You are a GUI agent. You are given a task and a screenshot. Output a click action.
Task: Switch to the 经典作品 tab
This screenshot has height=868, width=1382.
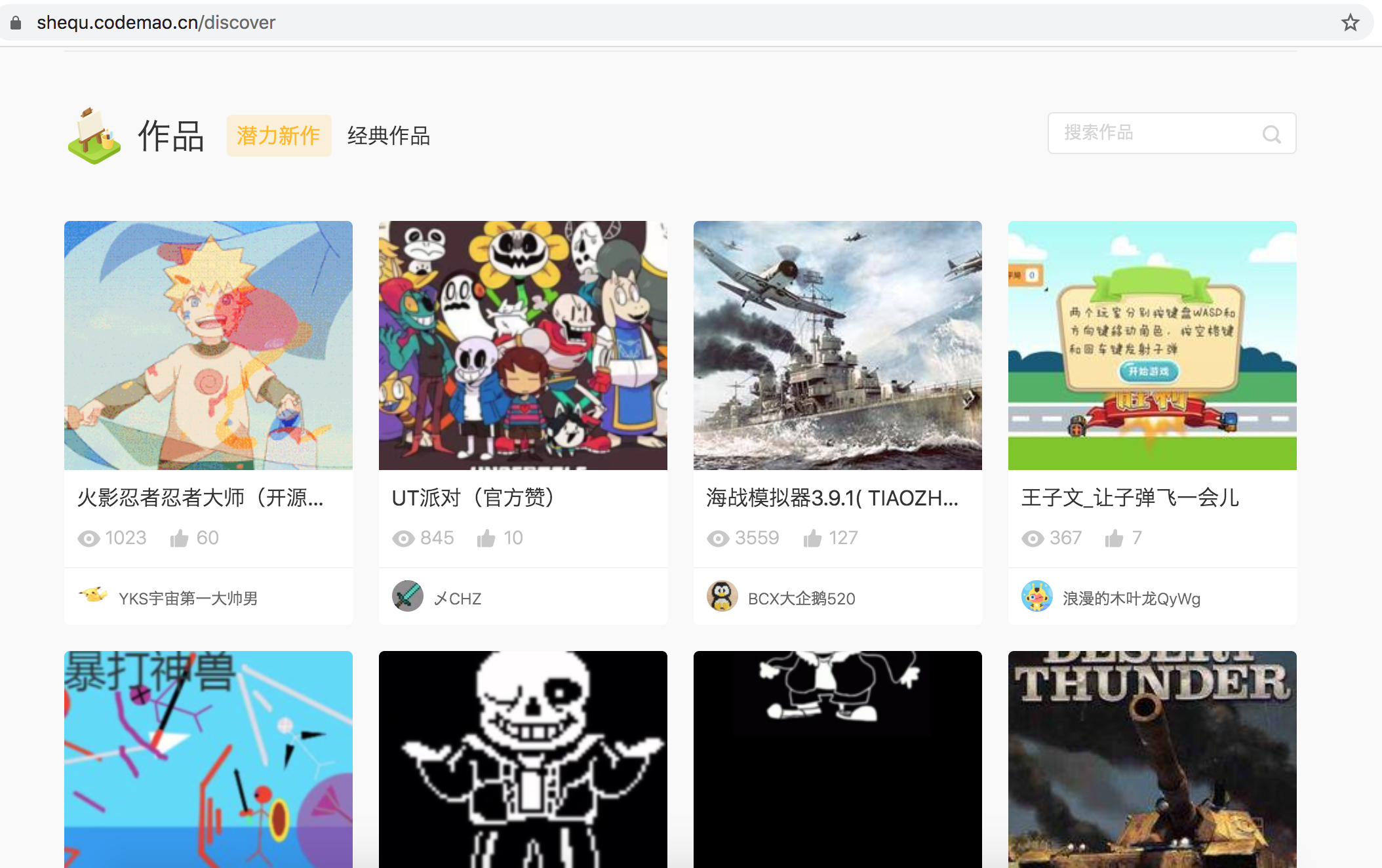pyautogui.click(x=388, y=136)
